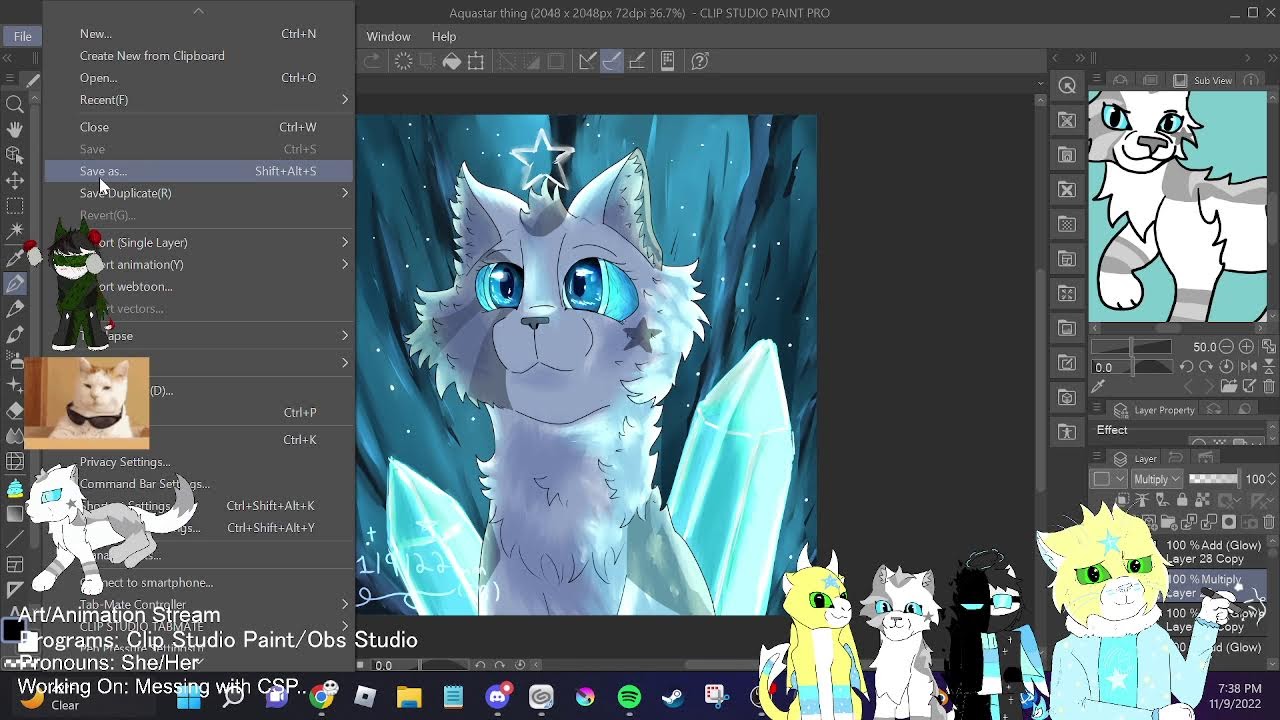This screenshot has width=1280, height=720.
Task: Open the Window menu
Action: (x=388, y=36)
